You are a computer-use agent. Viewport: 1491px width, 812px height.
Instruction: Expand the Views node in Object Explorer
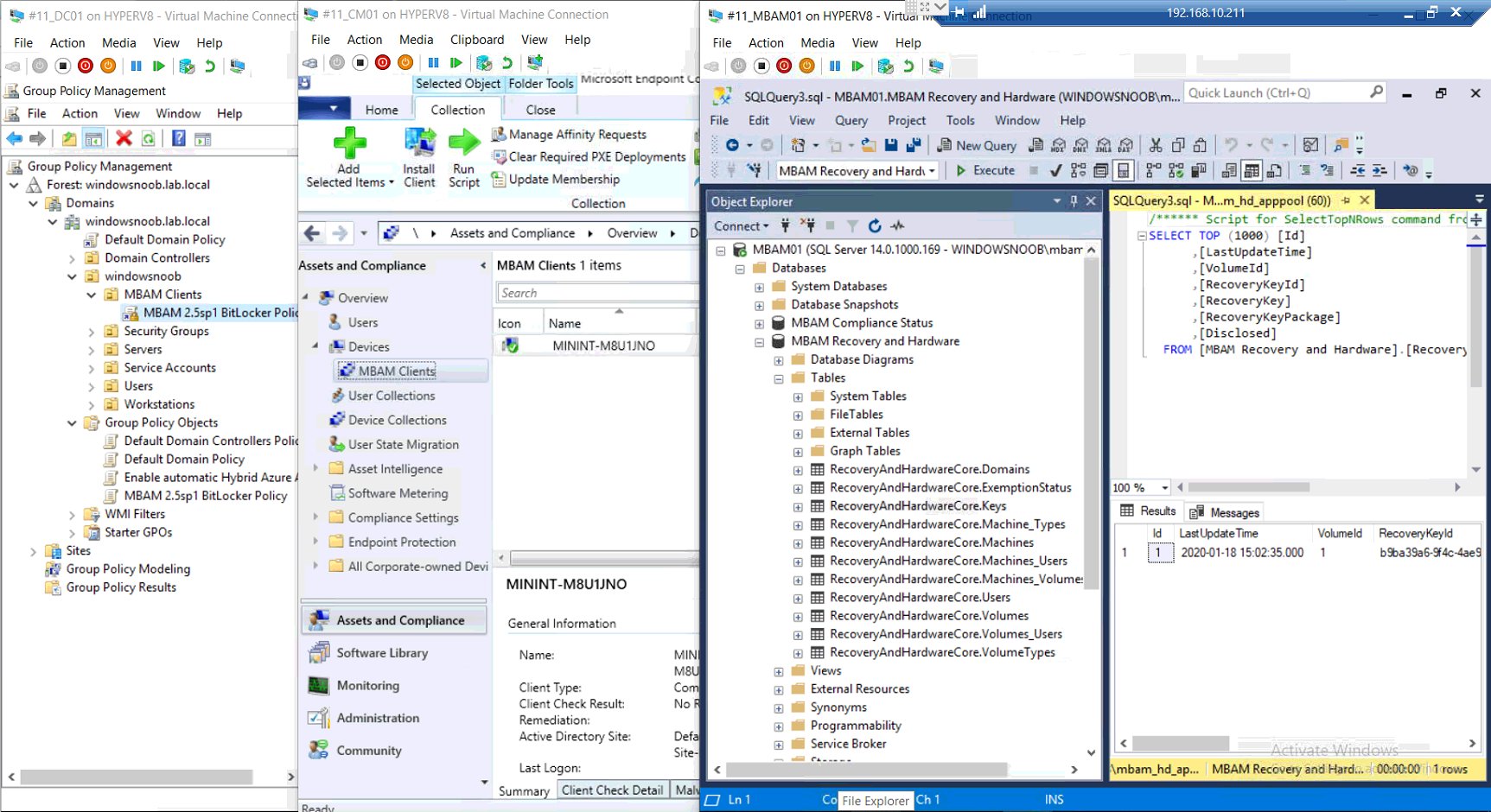(778, 671)
